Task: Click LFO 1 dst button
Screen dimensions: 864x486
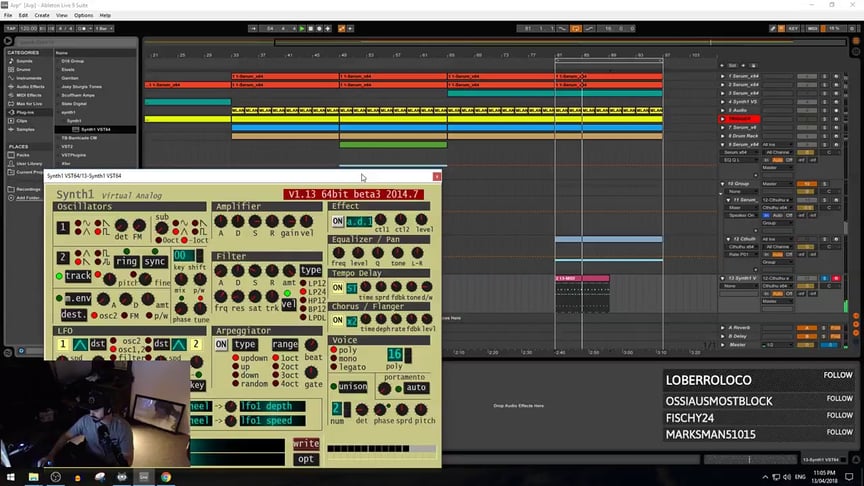Action: [x=98, y=344]
